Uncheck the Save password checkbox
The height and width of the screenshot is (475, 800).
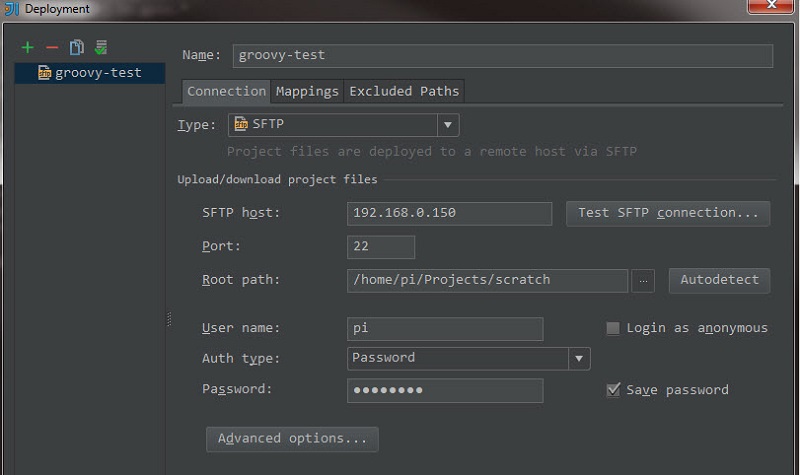point(613,390)
